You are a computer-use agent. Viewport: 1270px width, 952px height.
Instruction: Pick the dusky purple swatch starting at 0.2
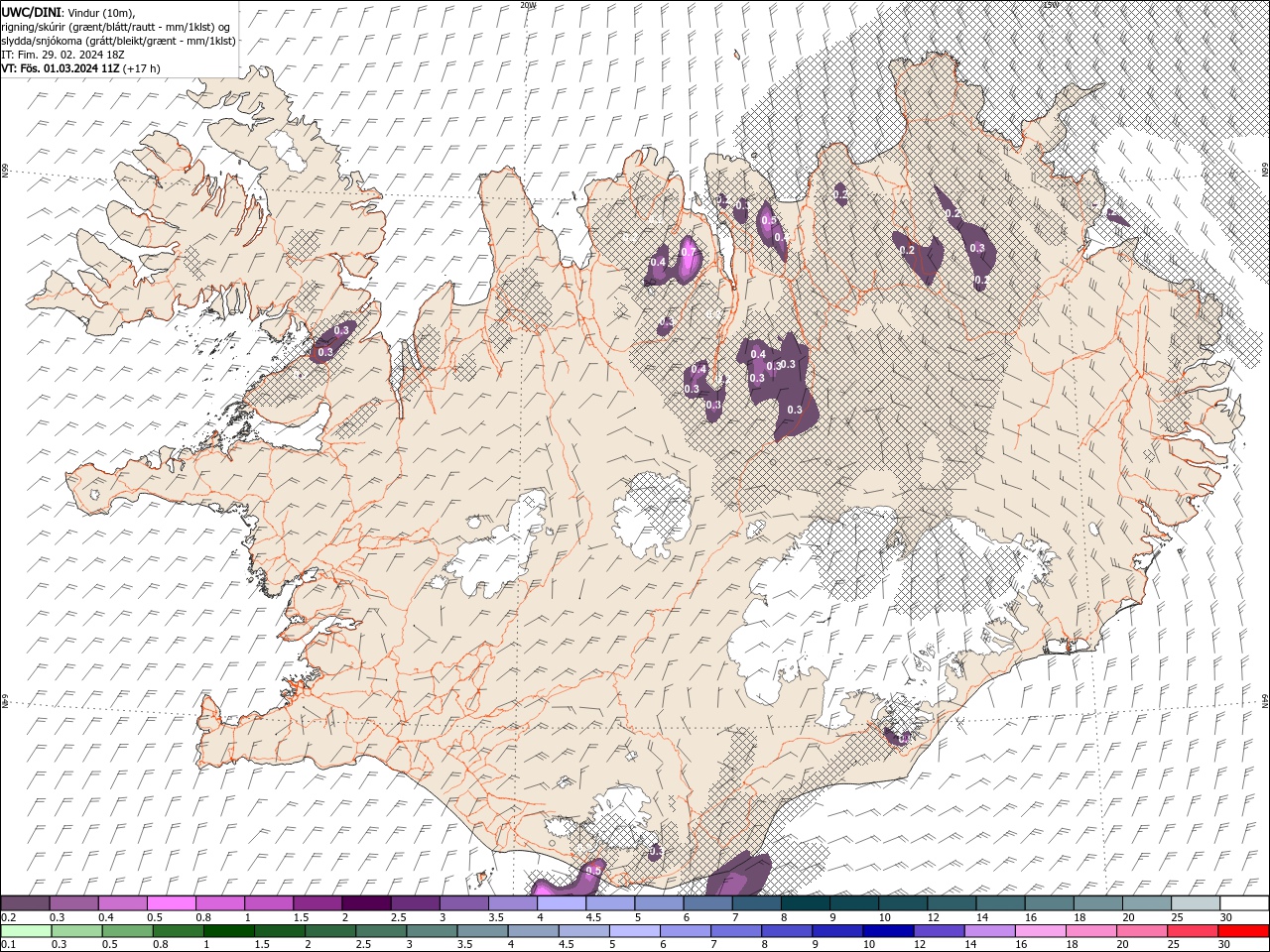coord(25,903)
